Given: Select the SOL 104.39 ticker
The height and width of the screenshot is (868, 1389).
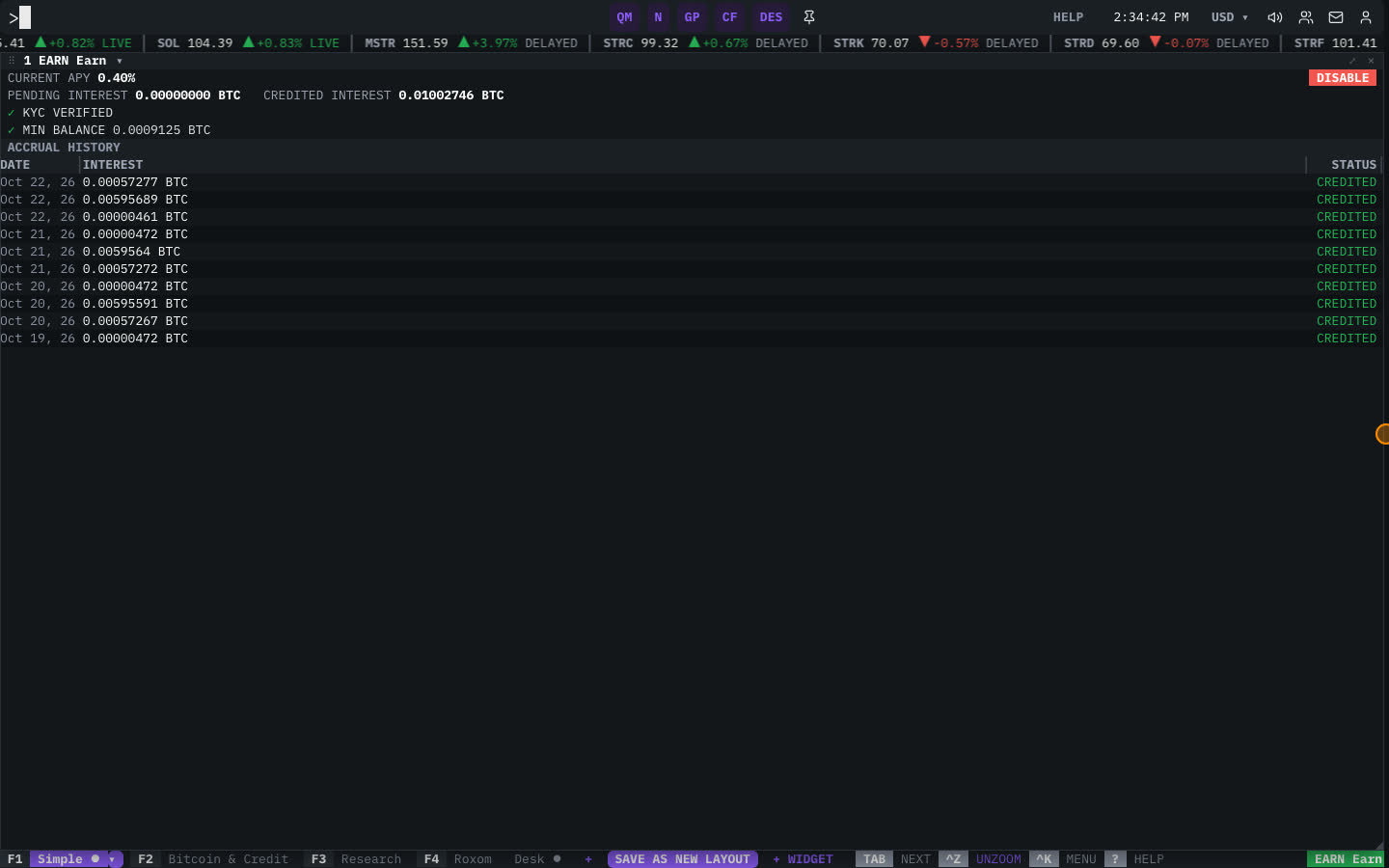Looking at the screenshot, I should click(x=248, y=43).
